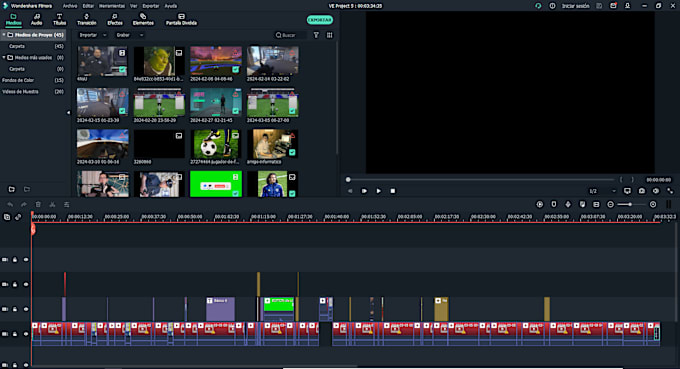Play the preview video
680x369 pixels.
pos(379,191)
